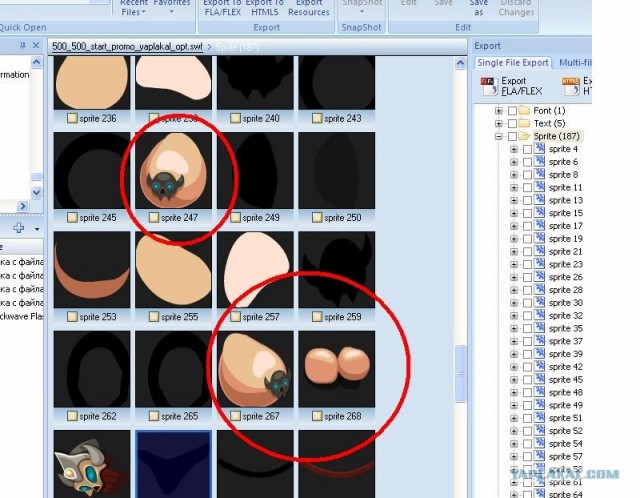
Task: Select Text (5) folder label
Action: click(549, 123)
